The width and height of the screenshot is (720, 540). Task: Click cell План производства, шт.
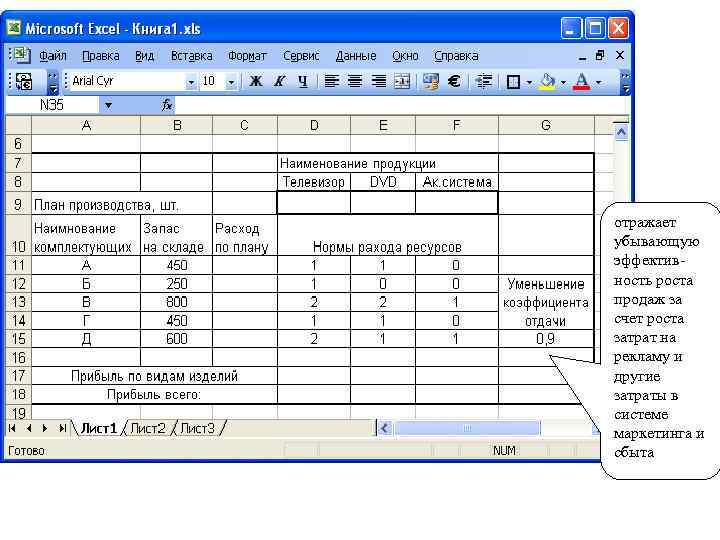click(x=122, y=205)
